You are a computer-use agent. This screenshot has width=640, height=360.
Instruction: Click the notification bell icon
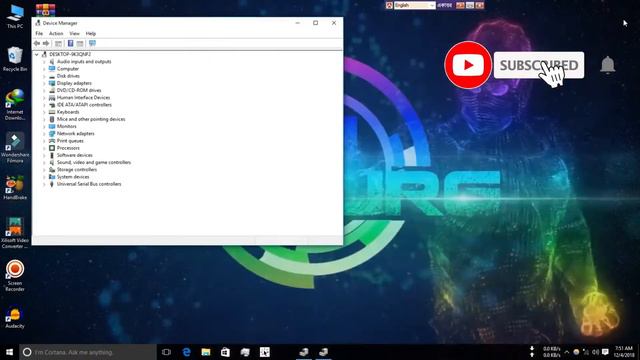[607, 65]
